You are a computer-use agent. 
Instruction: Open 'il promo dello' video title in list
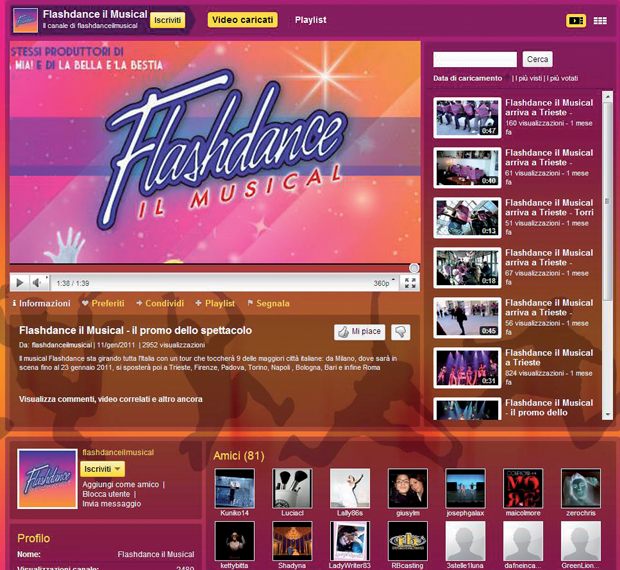pyautogui.click(x=549, y=408)
